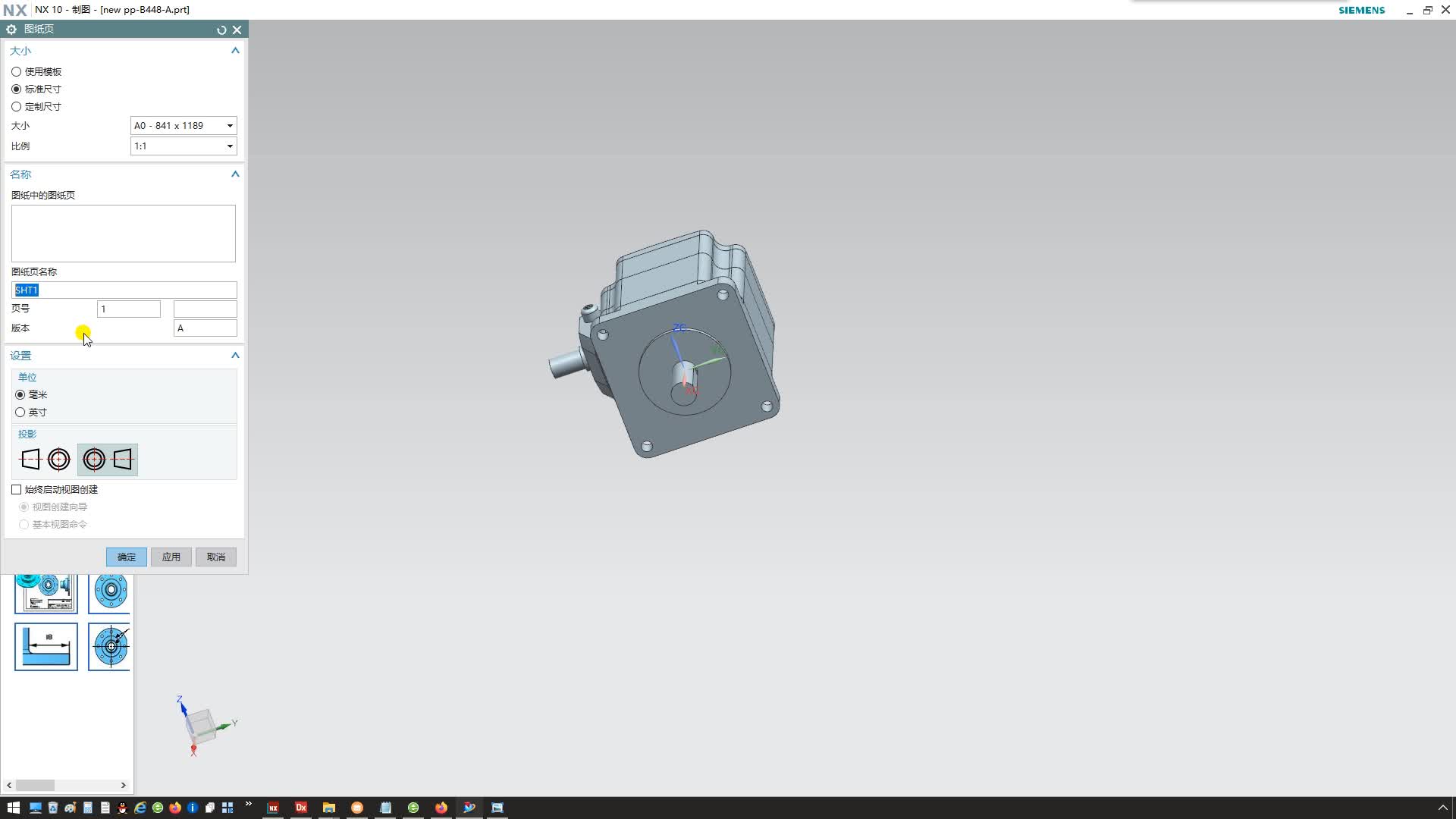The width and height of the screenshot is (1456, 819).
Task: Select 使用模板 radio option
Action: click(16, 71)
